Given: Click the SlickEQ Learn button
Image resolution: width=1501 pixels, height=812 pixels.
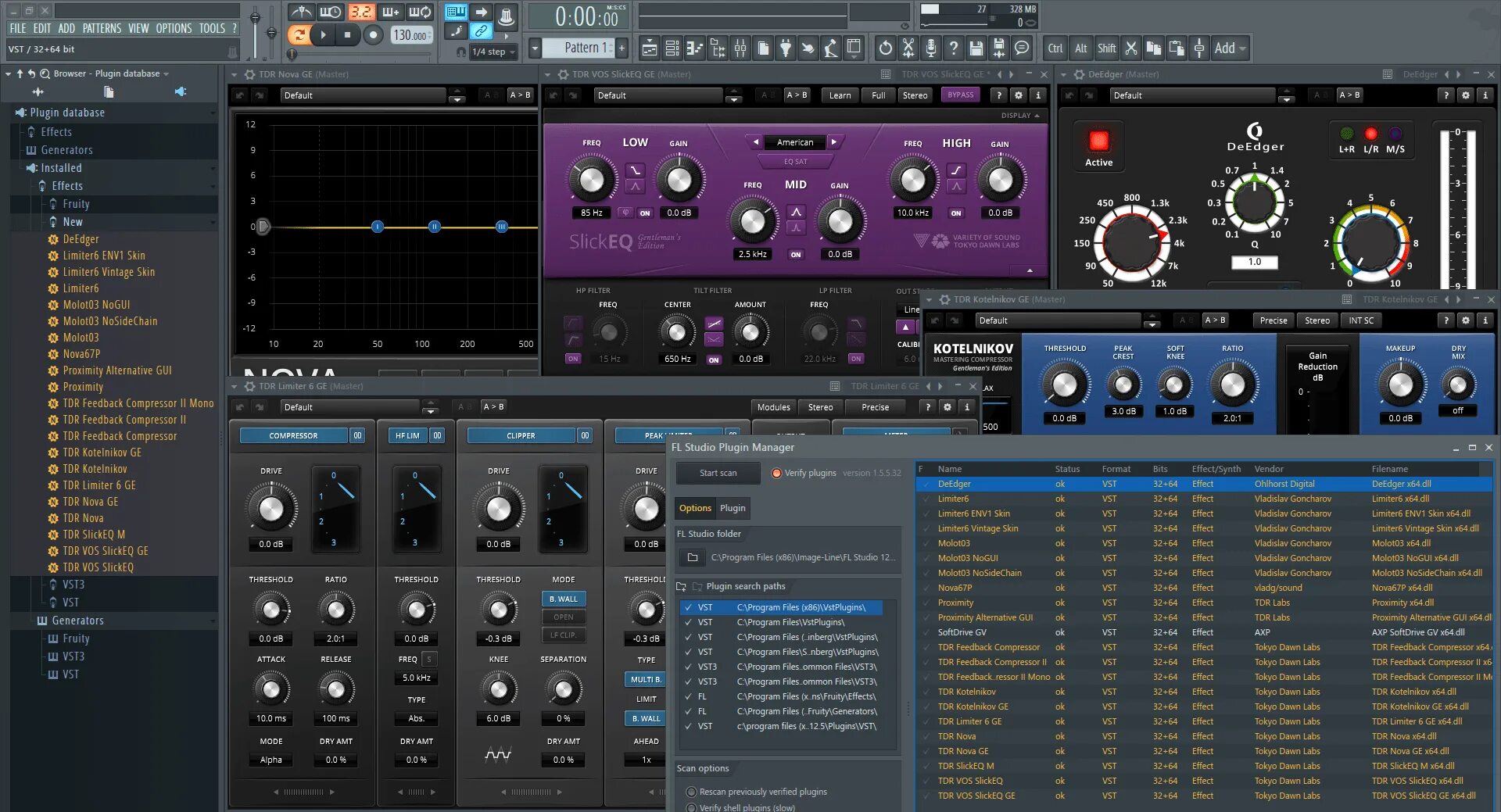Looking at the screenshot, I should [x=840, y=95].
